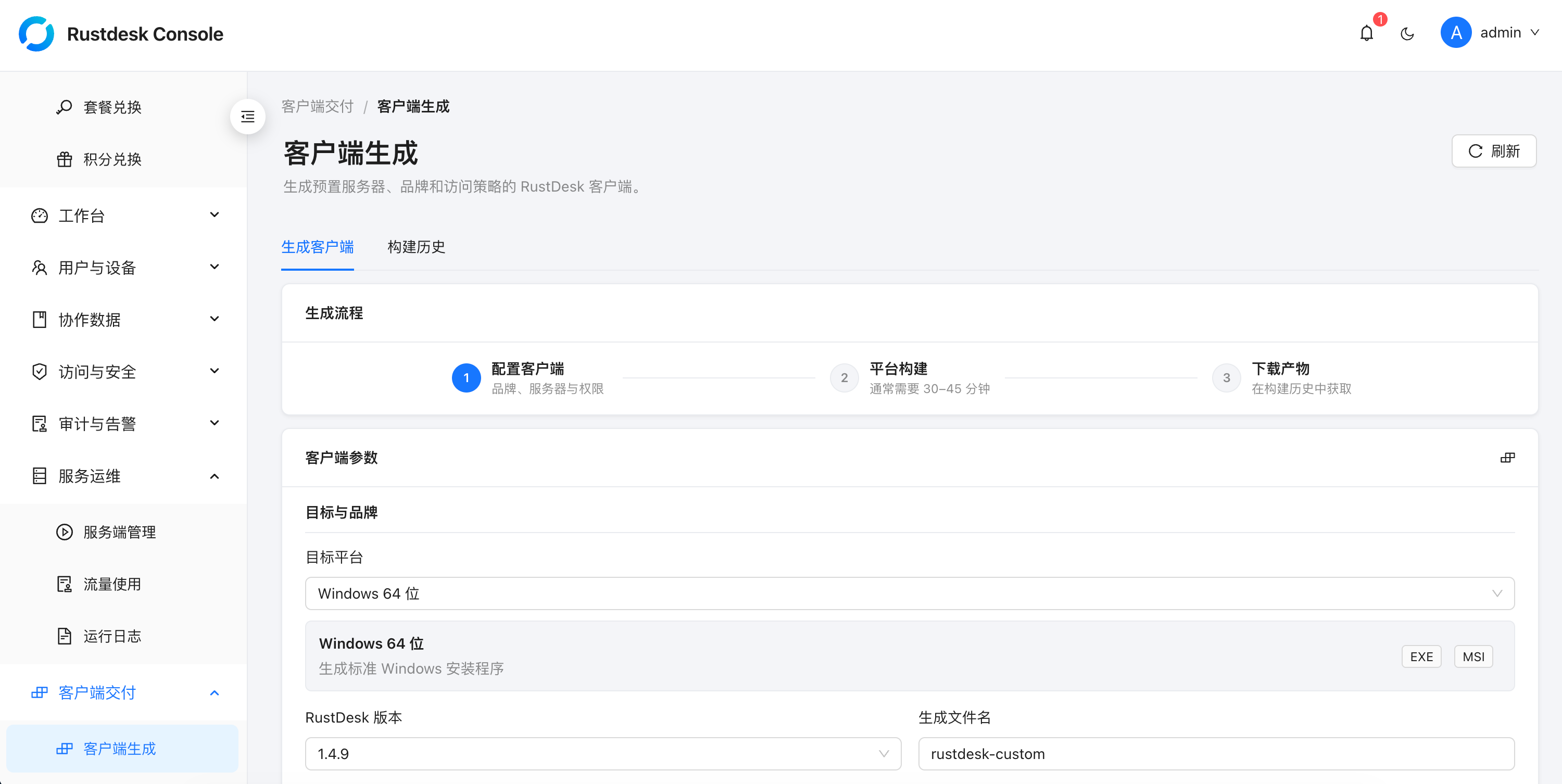
Task: Click the 协作数据 menu label
Action: [x=89, y=320]
